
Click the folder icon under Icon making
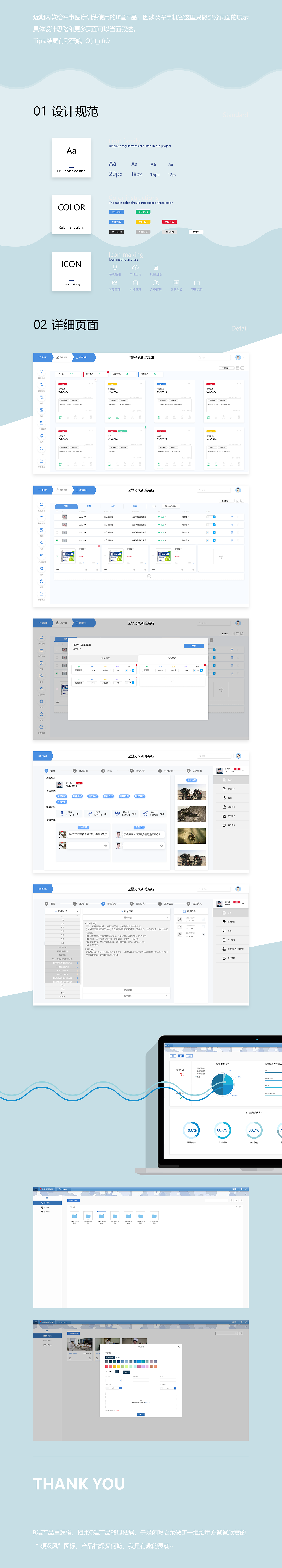[x=197, y=283]
